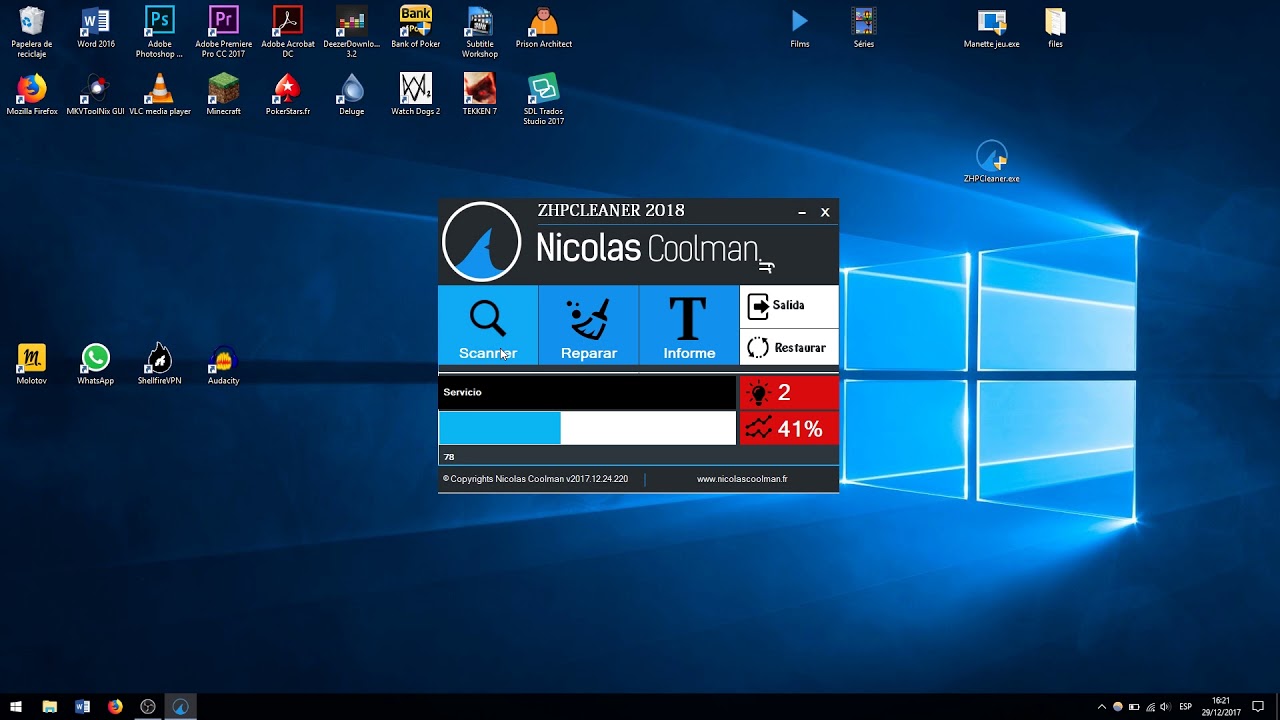Minimize the ZHPCleaner window
Viewport: 1280px width, 720px height.
tap(802, 212)
